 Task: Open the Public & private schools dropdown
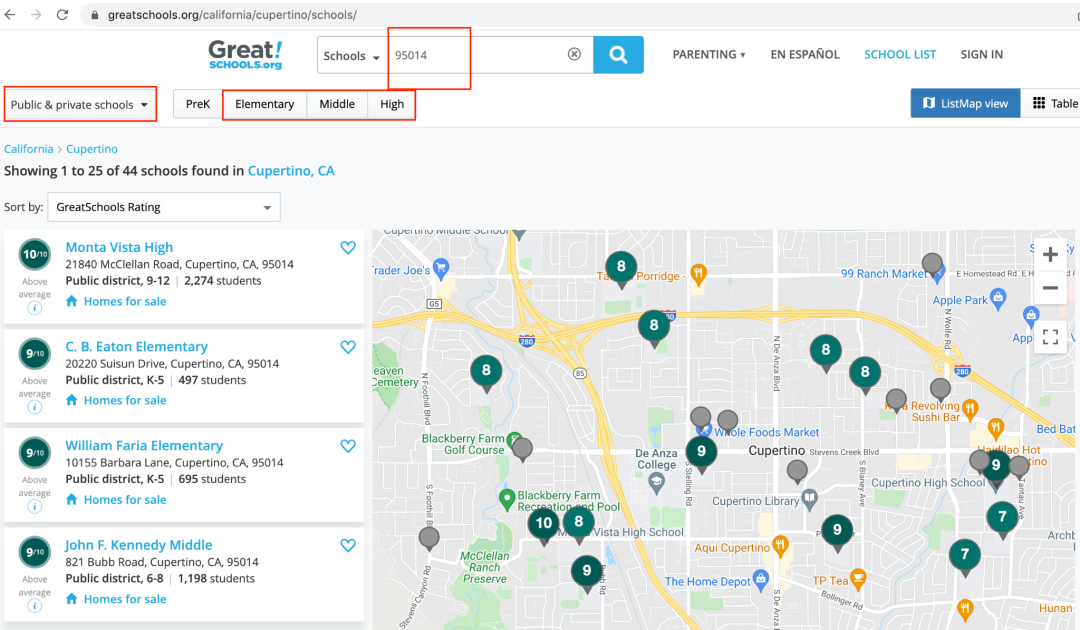(x=80, y=105)
